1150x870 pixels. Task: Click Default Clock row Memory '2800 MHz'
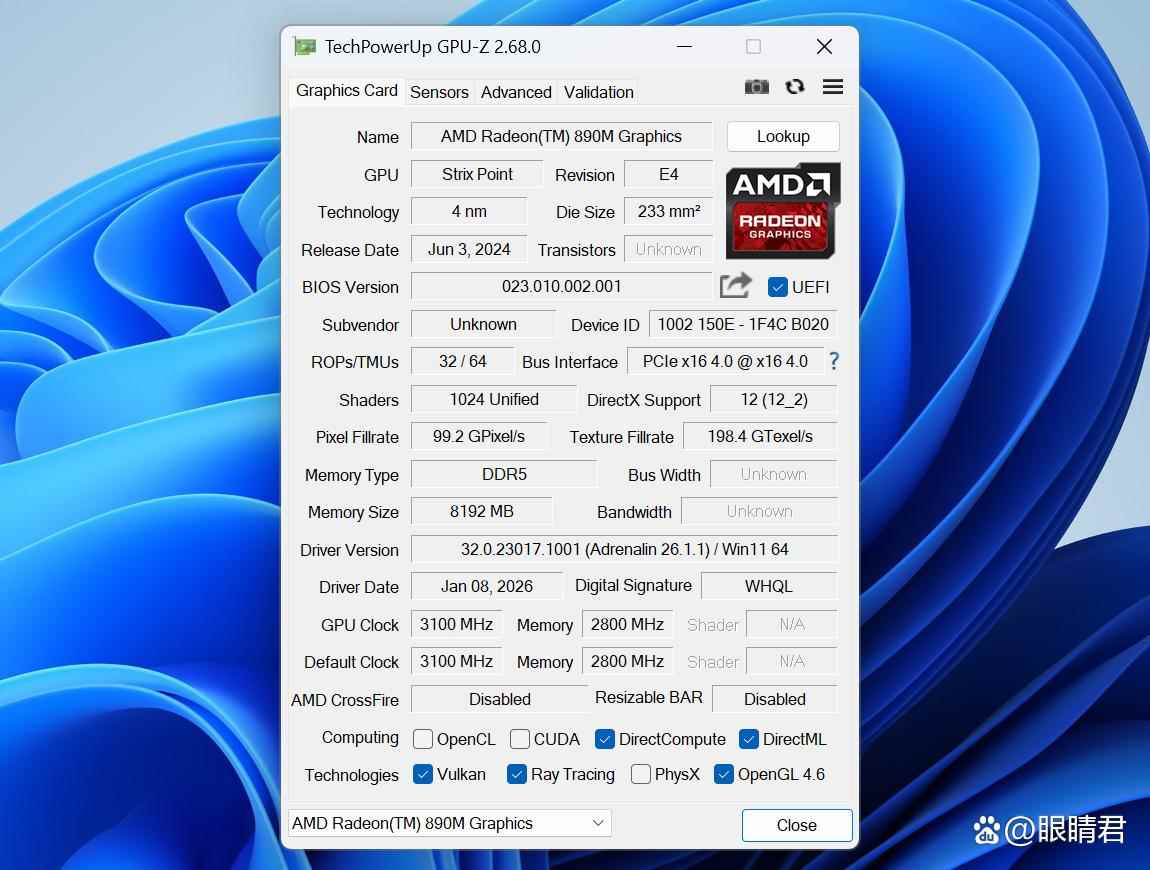pos(627,661)
